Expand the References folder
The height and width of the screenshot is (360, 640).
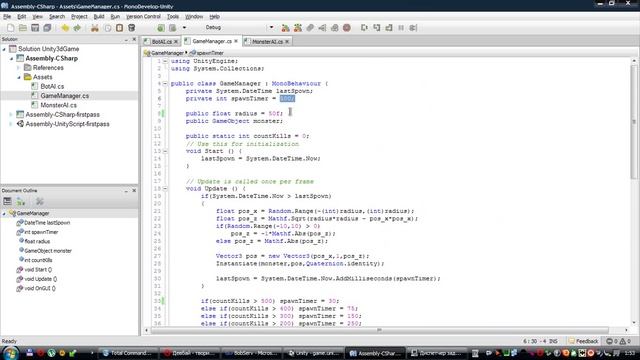(x=19, y=68)
